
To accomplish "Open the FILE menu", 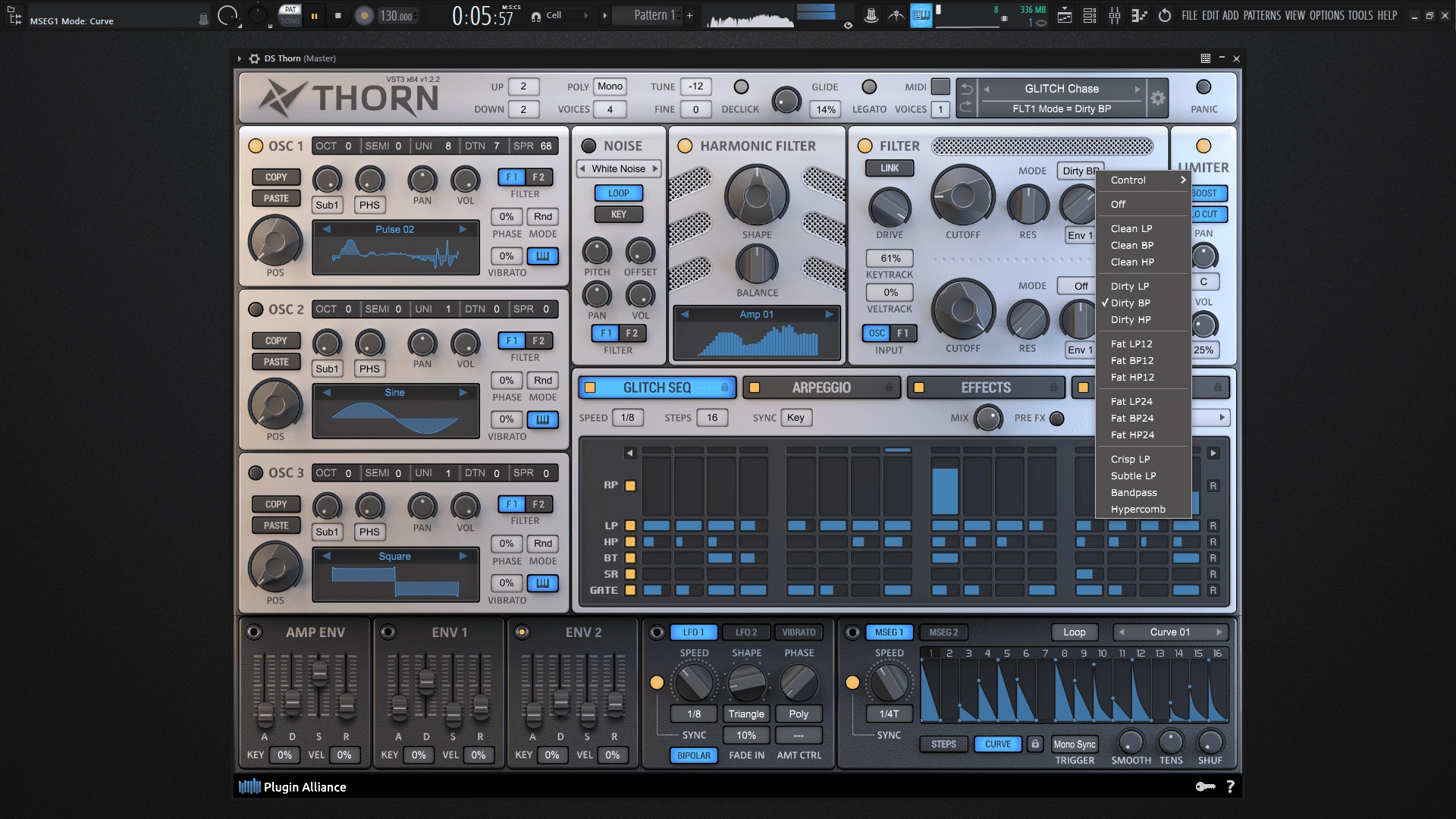I will pos(1189,15).
